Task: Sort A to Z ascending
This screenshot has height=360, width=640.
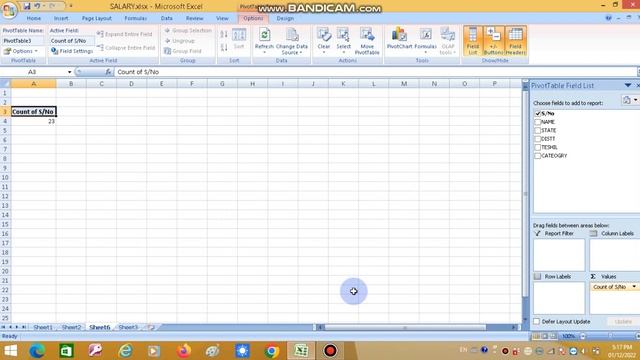Action: coord(224,34)
